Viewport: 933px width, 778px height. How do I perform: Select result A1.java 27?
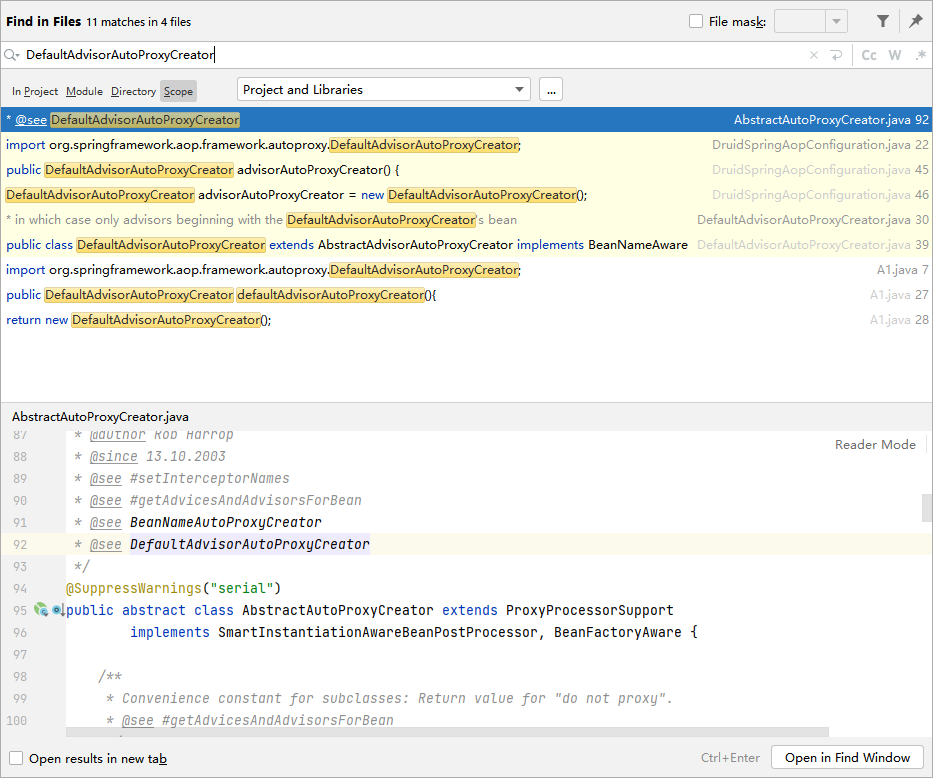(x=466, y=294)
